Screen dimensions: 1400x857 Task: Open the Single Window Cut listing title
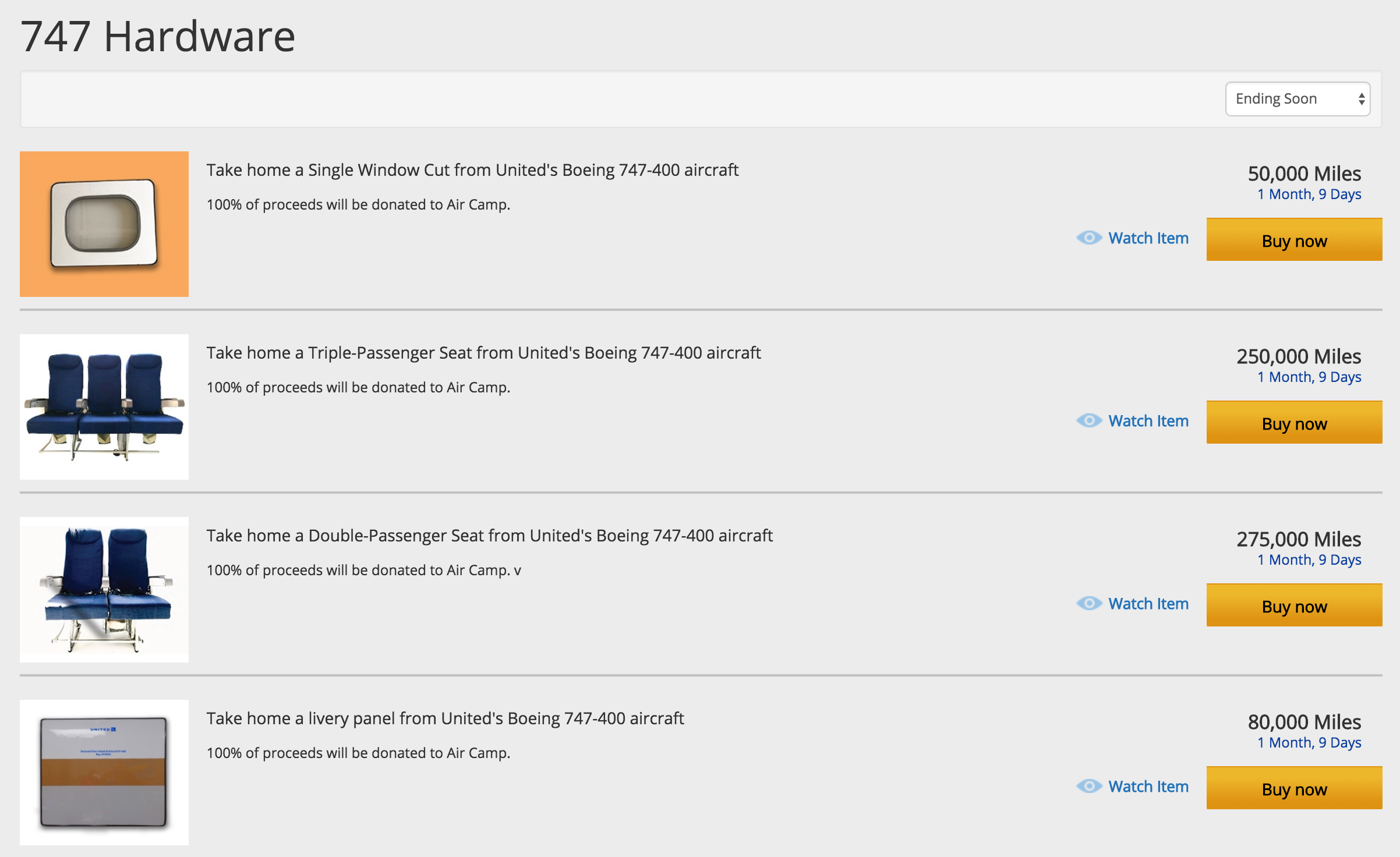[x=472, y=170]
